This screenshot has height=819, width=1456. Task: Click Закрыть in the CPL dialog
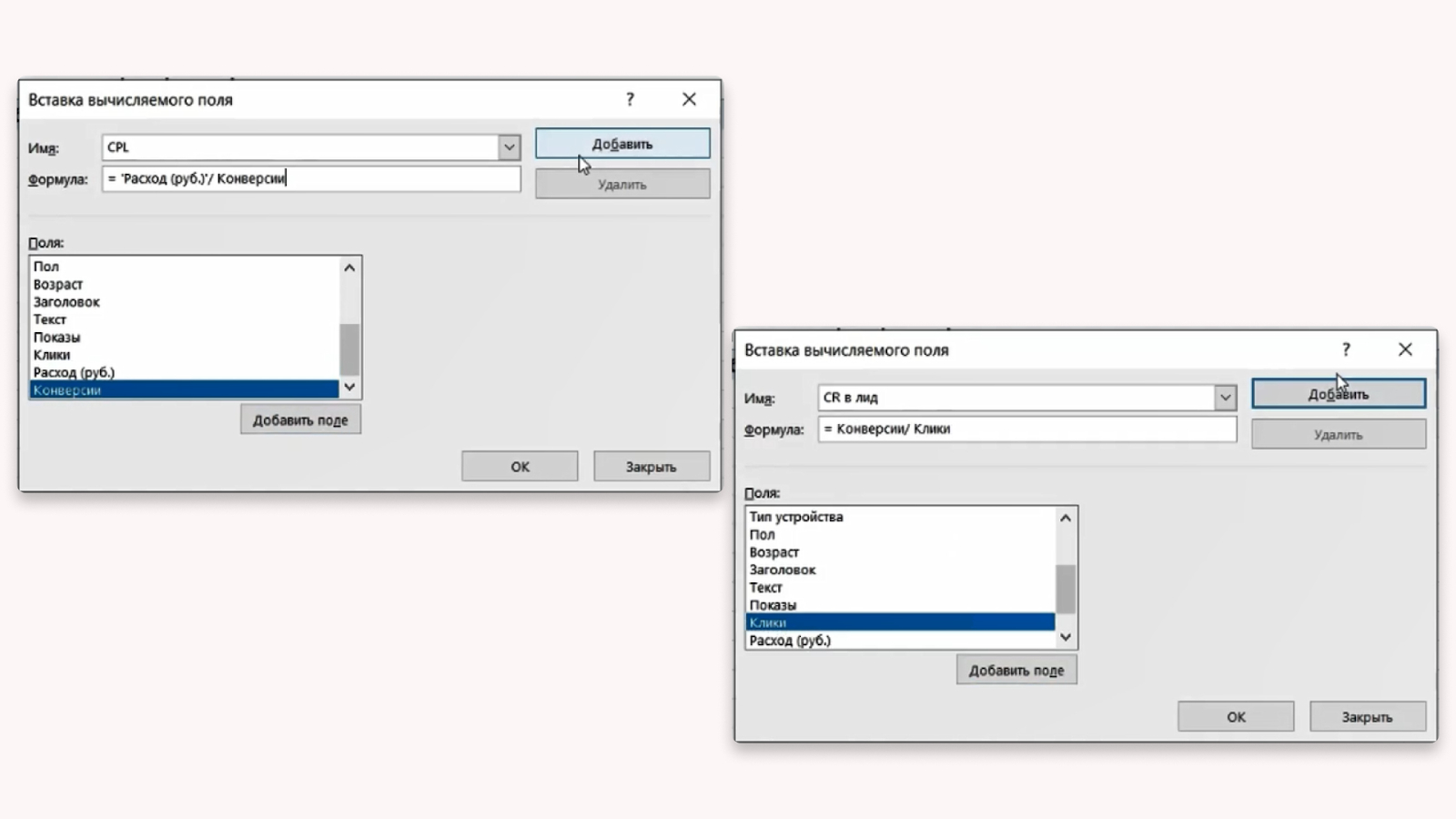point(652,466)
